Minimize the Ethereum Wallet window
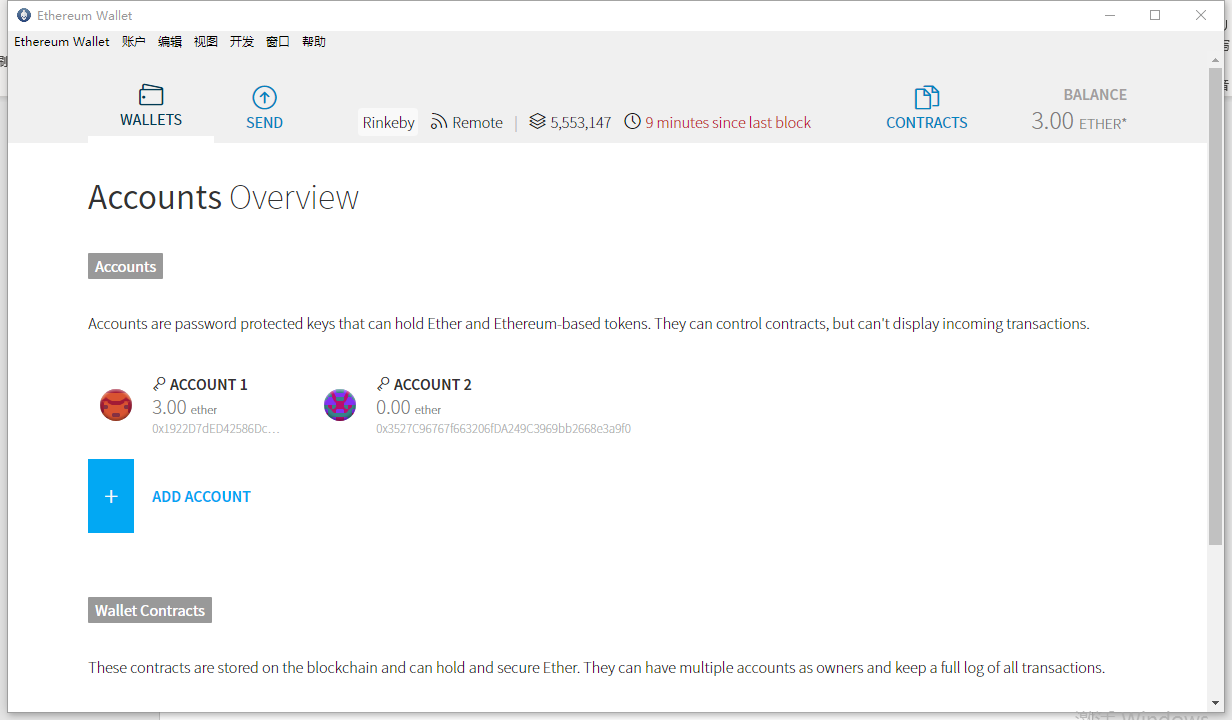Image resolution: width=1232 pixels, height=720 pixels. 1110,15
